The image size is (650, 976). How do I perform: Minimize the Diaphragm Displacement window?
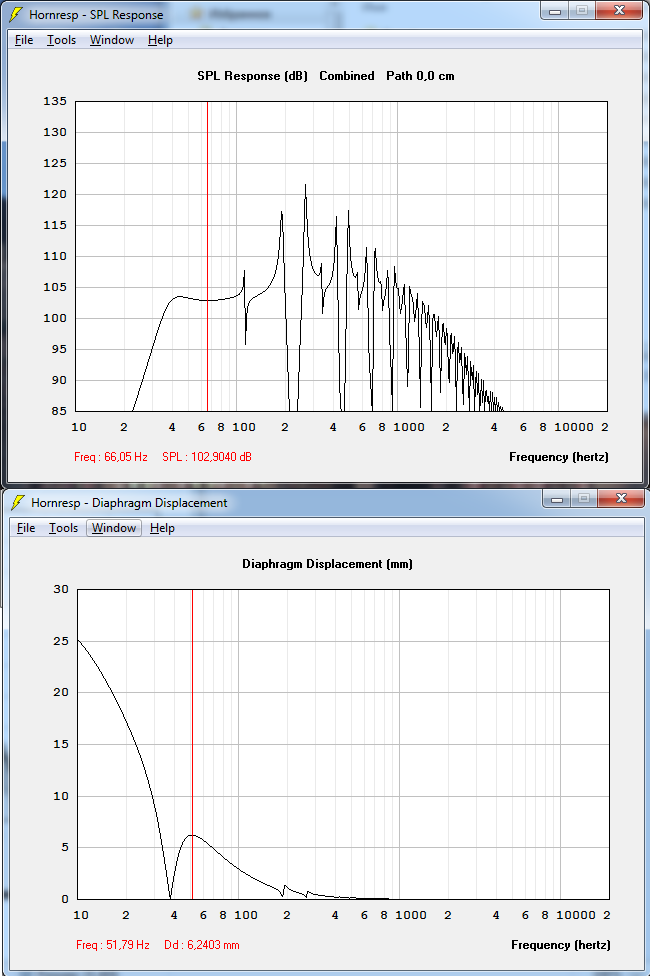point(557,499)
